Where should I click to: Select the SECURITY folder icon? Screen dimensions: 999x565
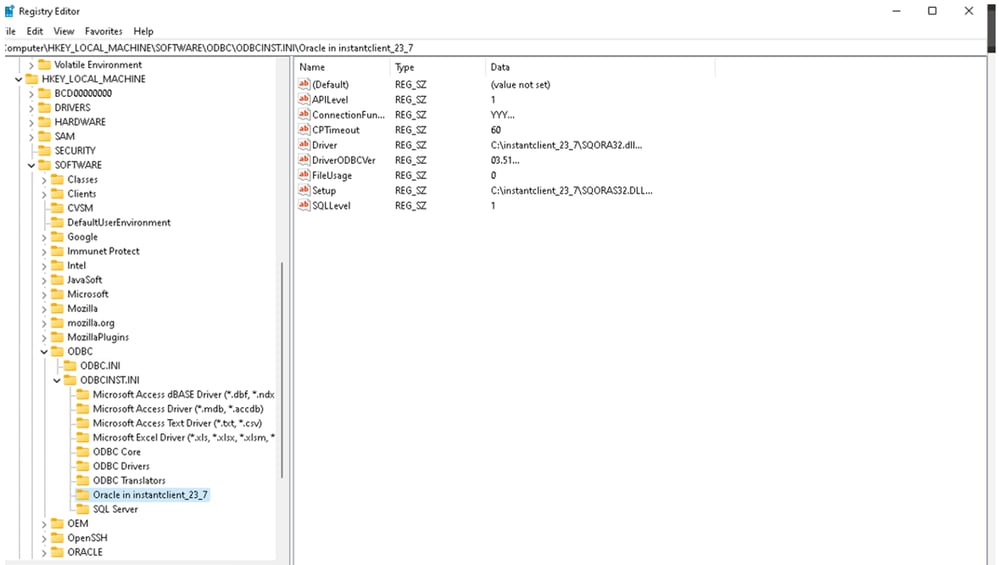45,150
